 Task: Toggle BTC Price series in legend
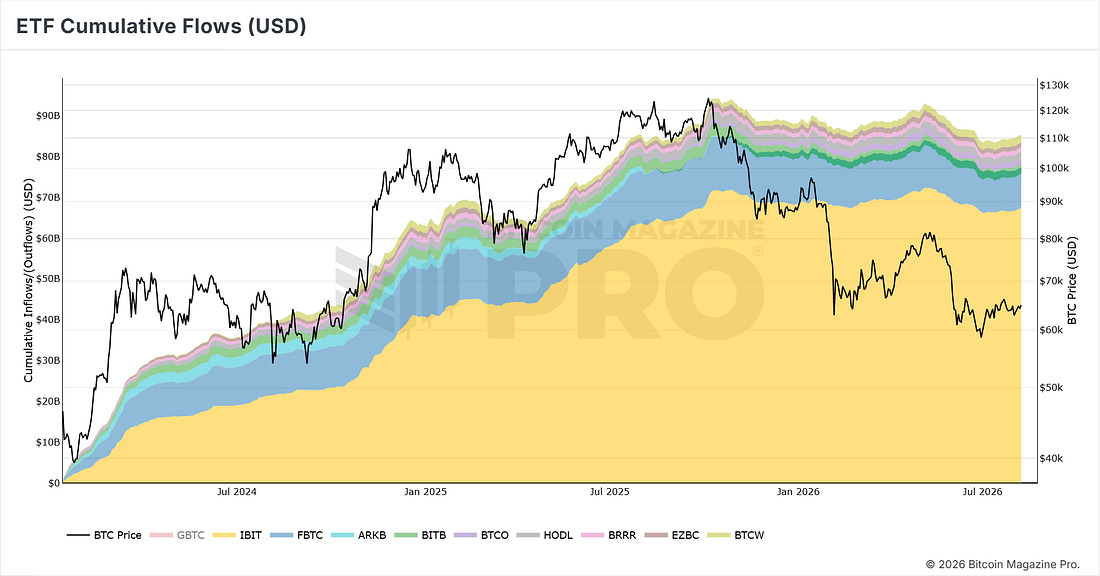pyautogui.click(x=105, y=535)
